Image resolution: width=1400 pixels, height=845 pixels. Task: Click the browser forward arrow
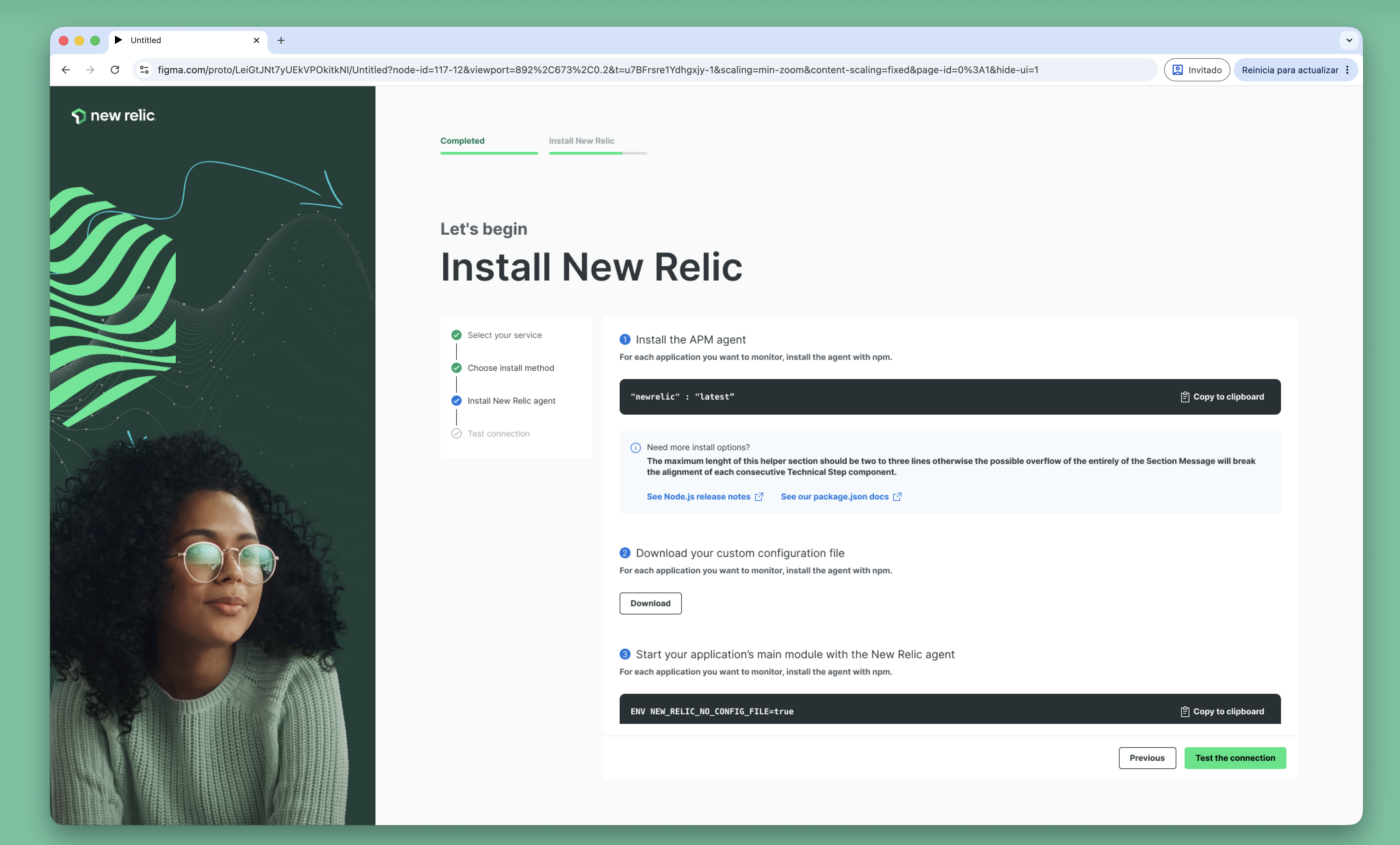(x=90, y=70)
